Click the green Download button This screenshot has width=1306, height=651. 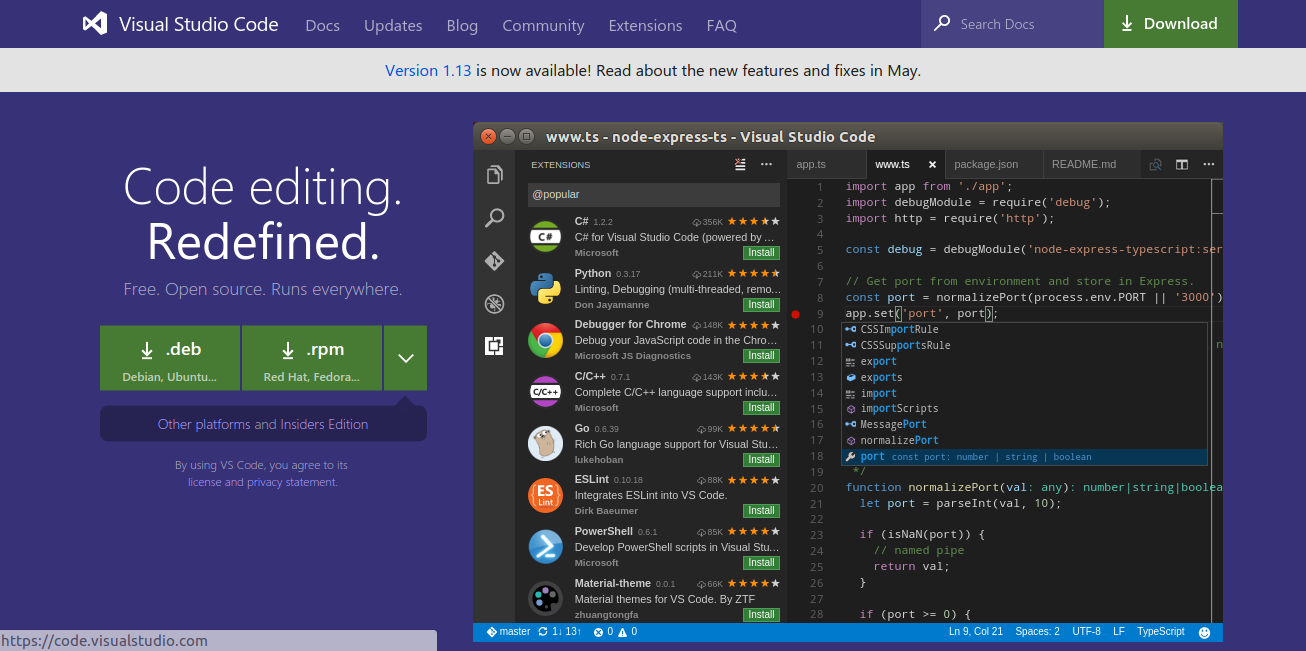click(1171, 24)
